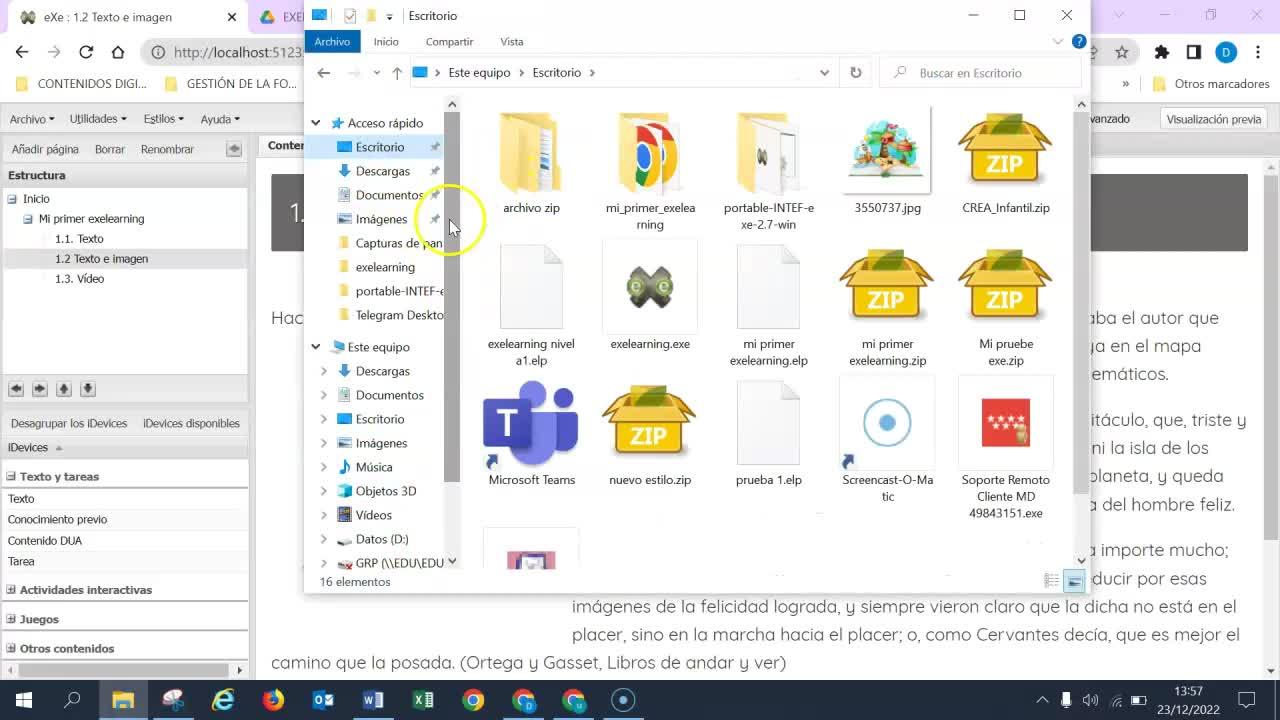Switch Explorer to large icons view
This screenshot has width=1280, height=720.
1073,581
